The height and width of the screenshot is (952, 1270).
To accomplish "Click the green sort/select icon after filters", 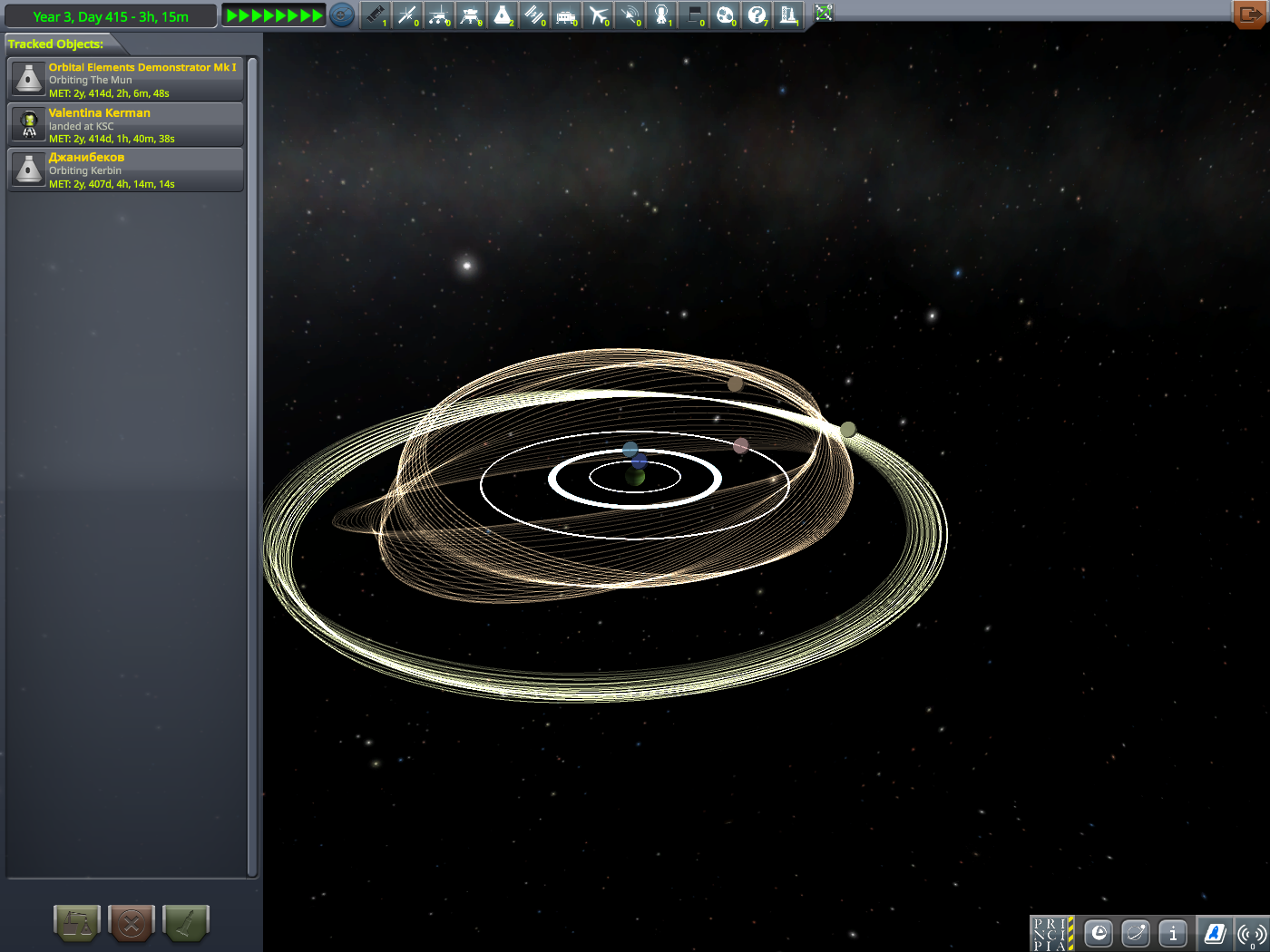I will (824, 13).
